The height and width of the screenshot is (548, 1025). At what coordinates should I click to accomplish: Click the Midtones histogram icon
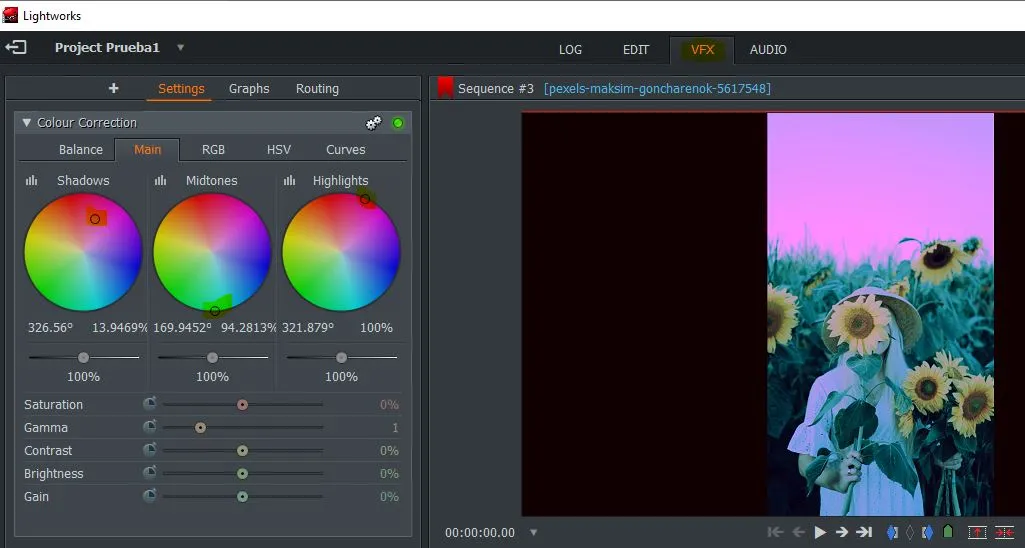[x=160, y=180]
